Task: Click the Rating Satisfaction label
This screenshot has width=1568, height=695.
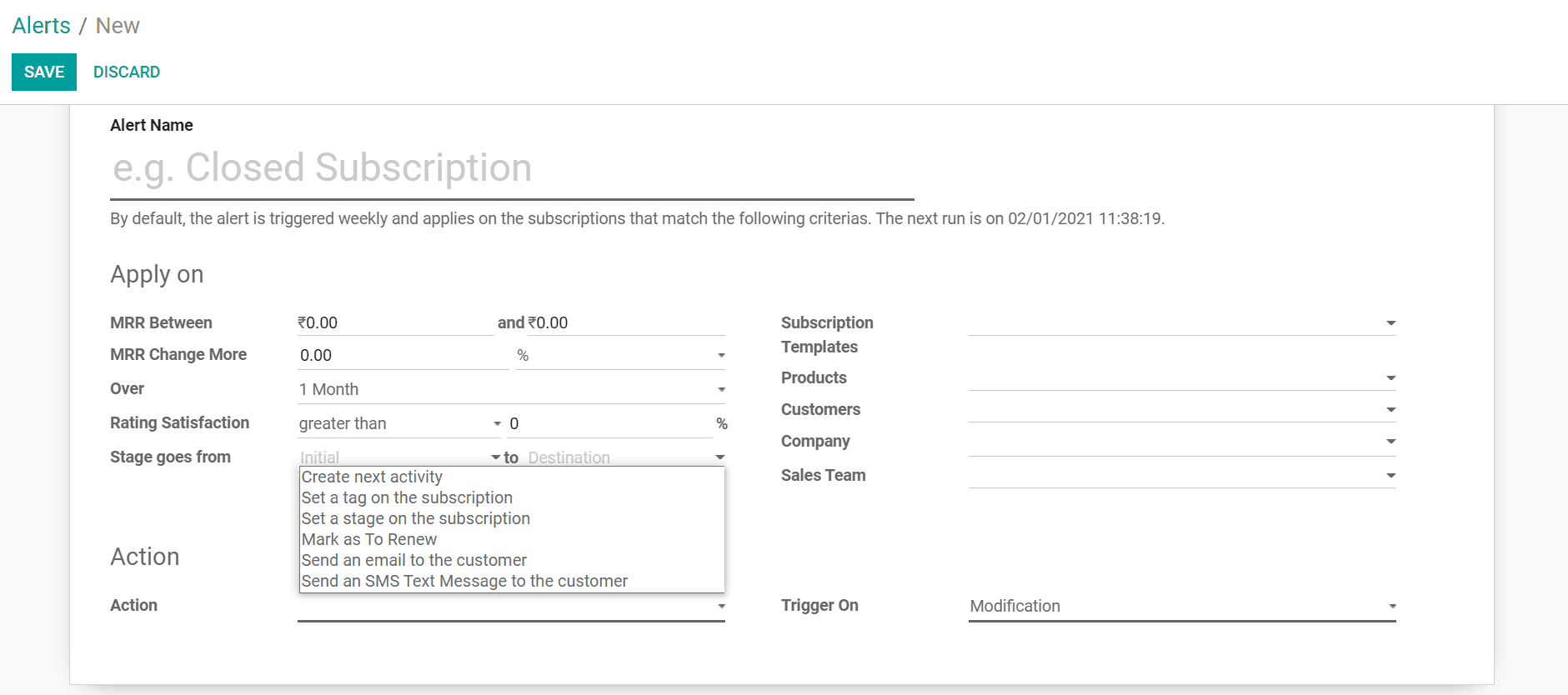Action: tap(179, 423)
